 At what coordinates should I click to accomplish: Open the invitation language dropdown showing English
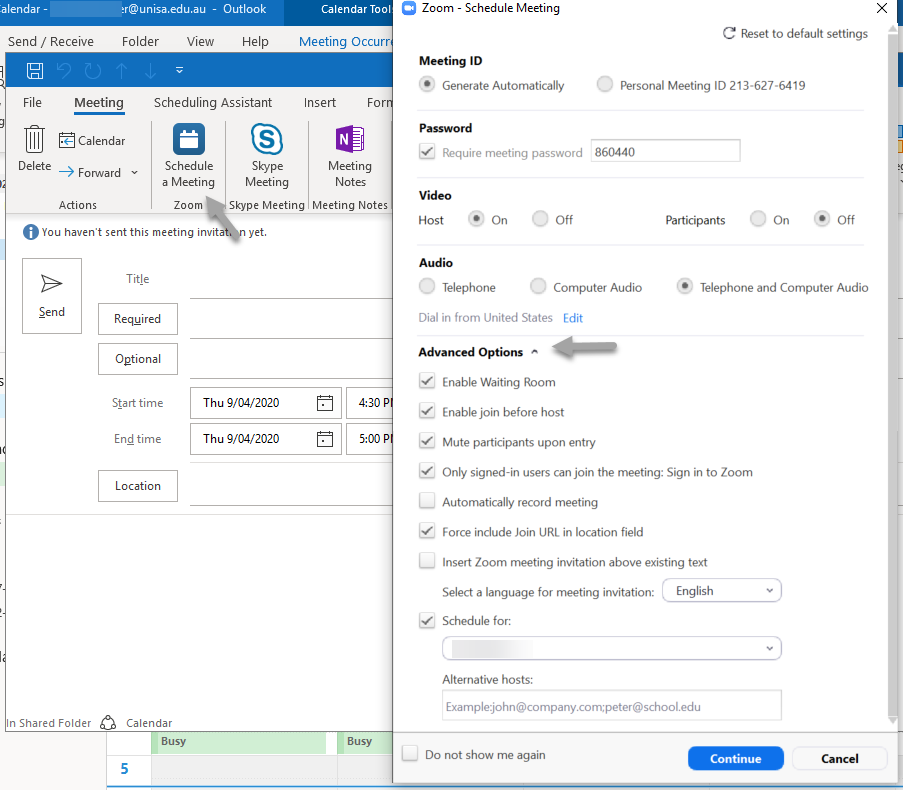(722, 591)
